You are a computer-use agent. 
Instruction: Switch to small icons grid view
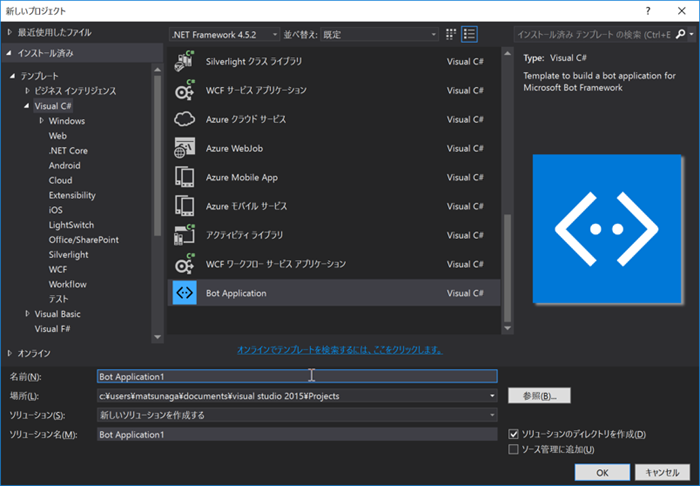(451, 34)
